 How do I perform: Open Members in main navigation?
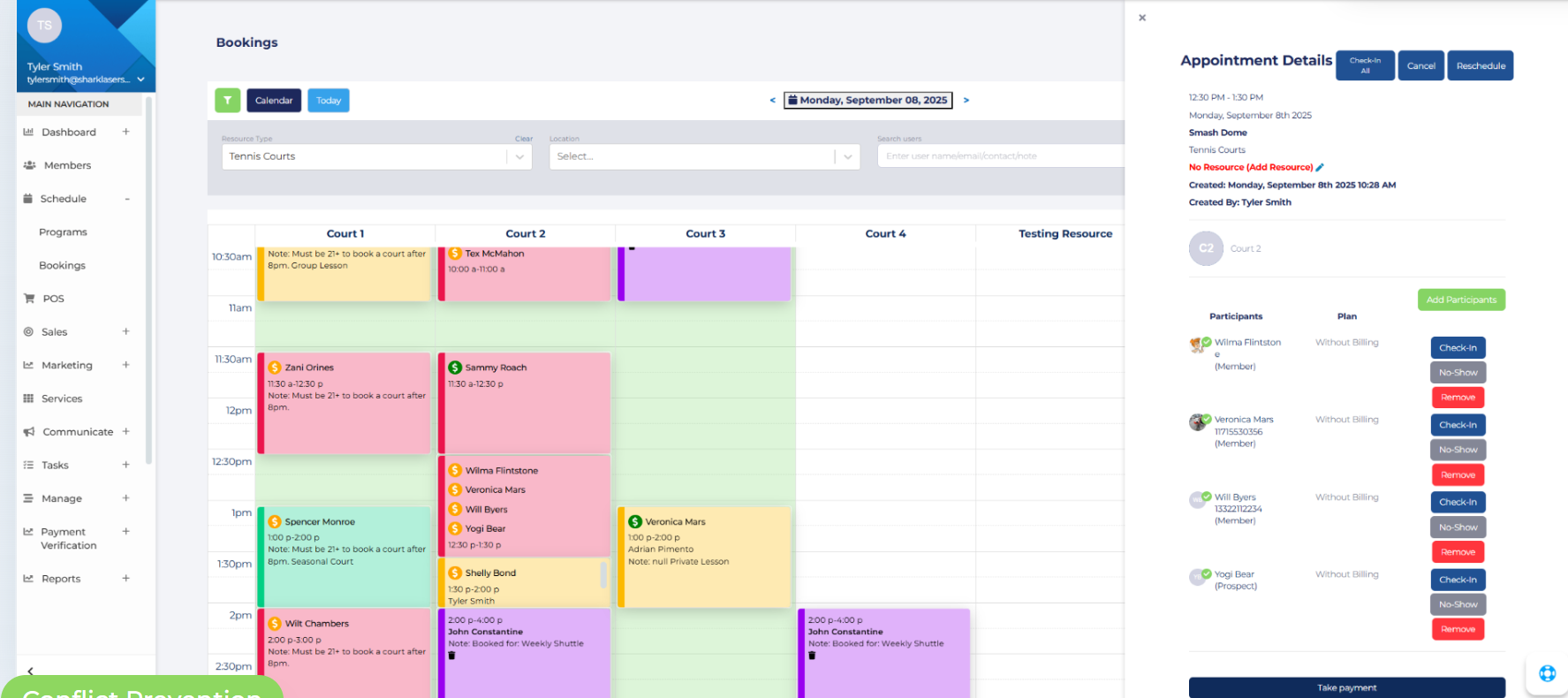point(67,165)
